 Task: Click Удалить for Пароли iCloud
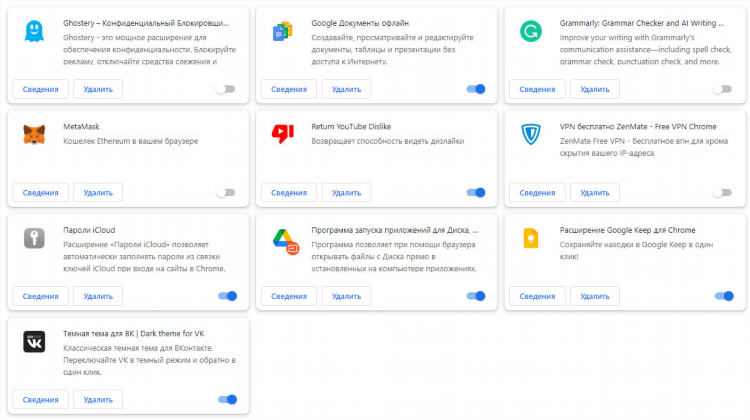pyautogui.click(x=98, y=296)
